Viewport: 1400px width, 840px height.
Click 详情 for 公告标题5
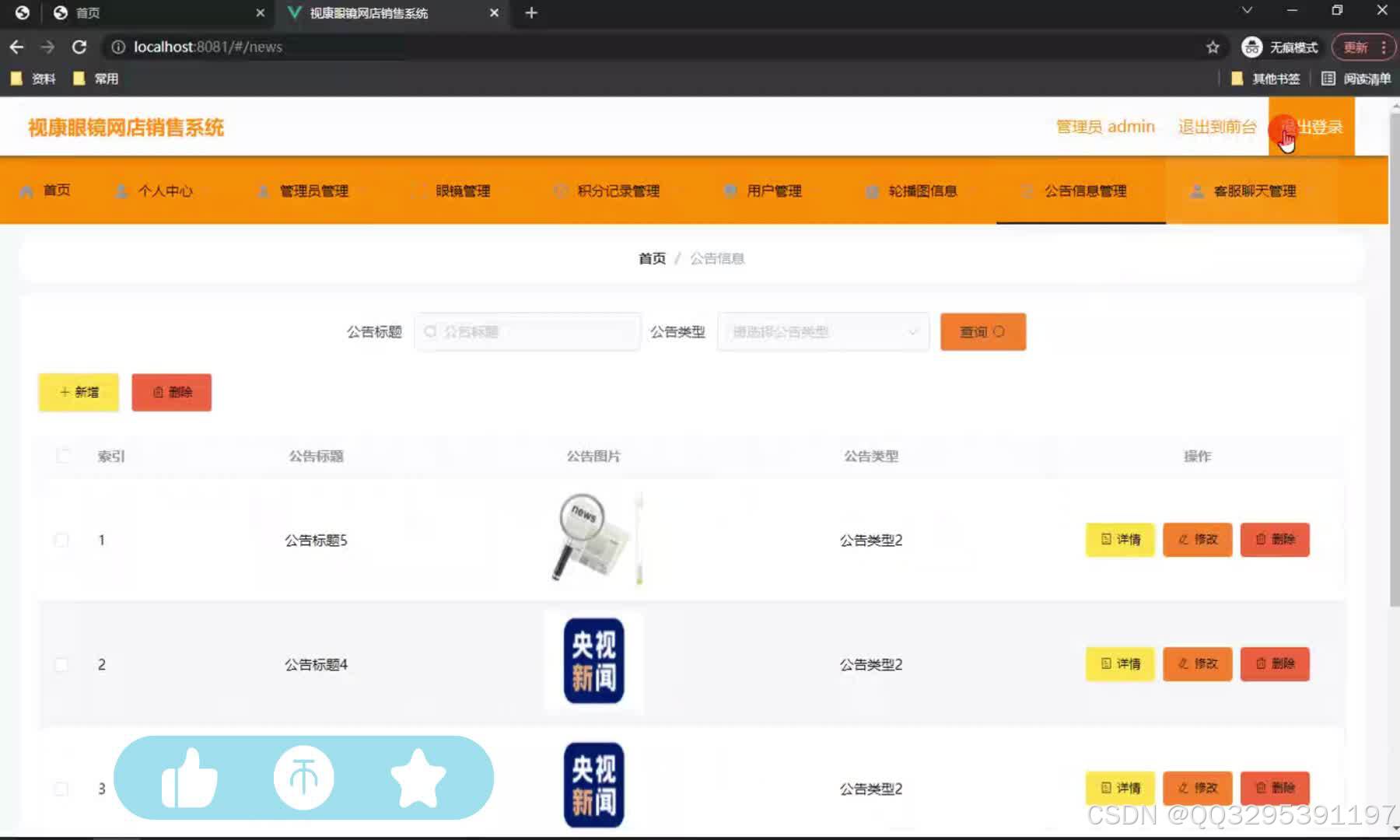pos(1120,540)
